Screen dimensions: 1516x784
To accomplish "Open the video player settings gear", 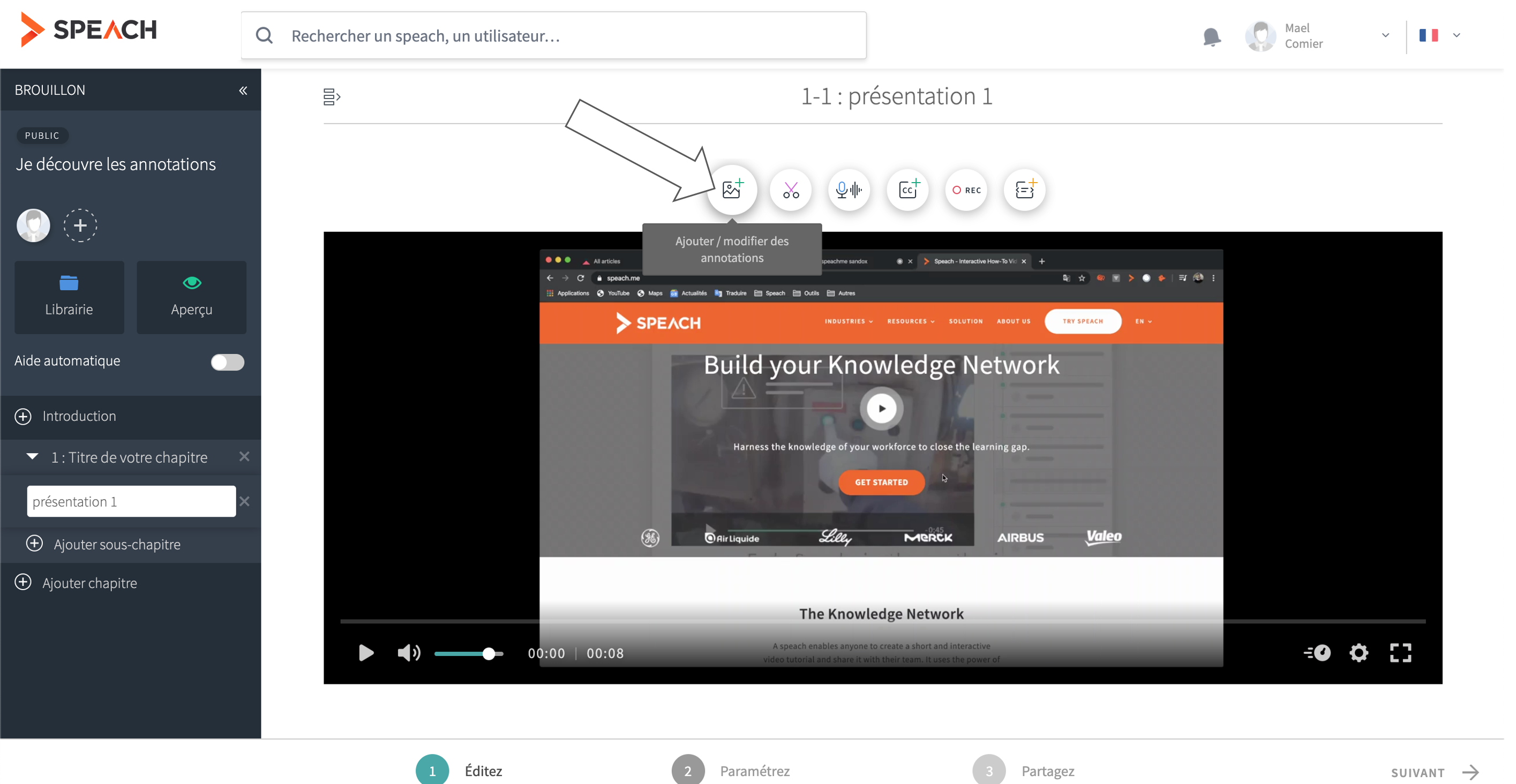I will [x=1359, y=653].
